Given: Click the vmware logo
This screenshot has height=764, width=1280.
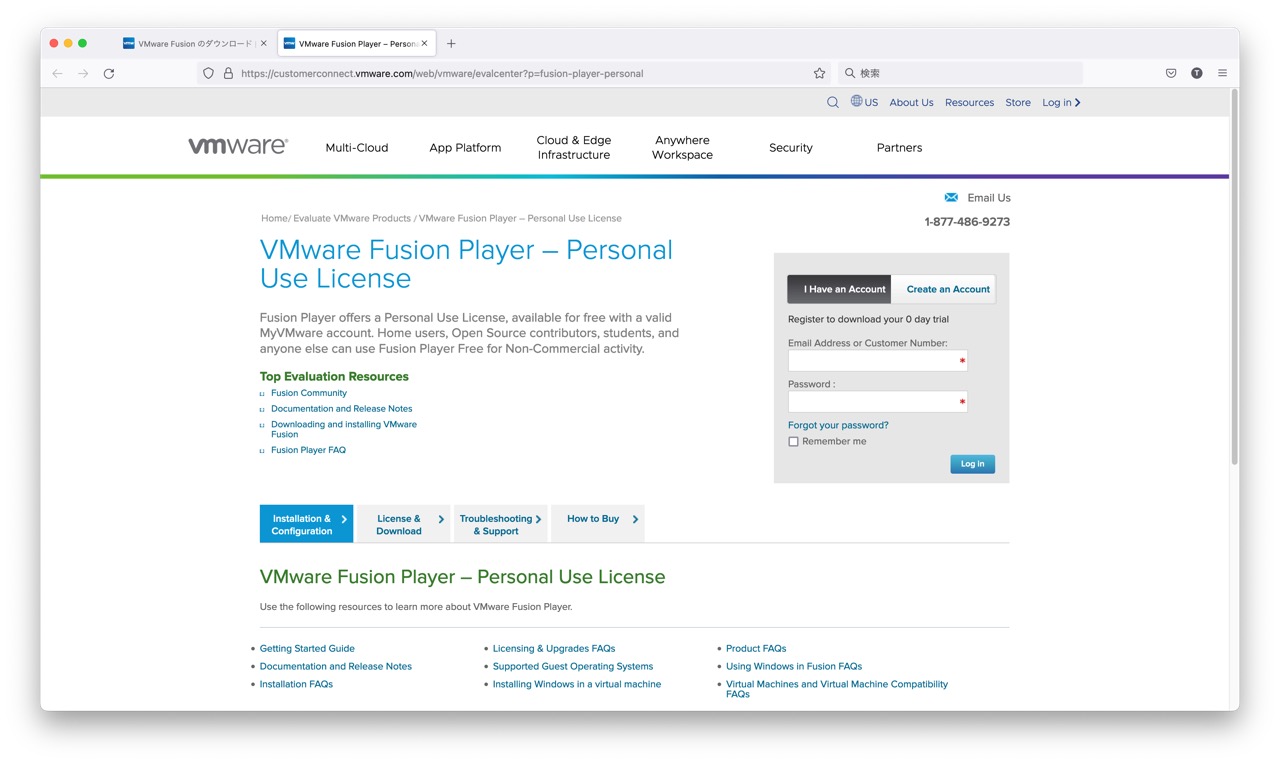Looking at the screenshot, I should tap(238, 146).
